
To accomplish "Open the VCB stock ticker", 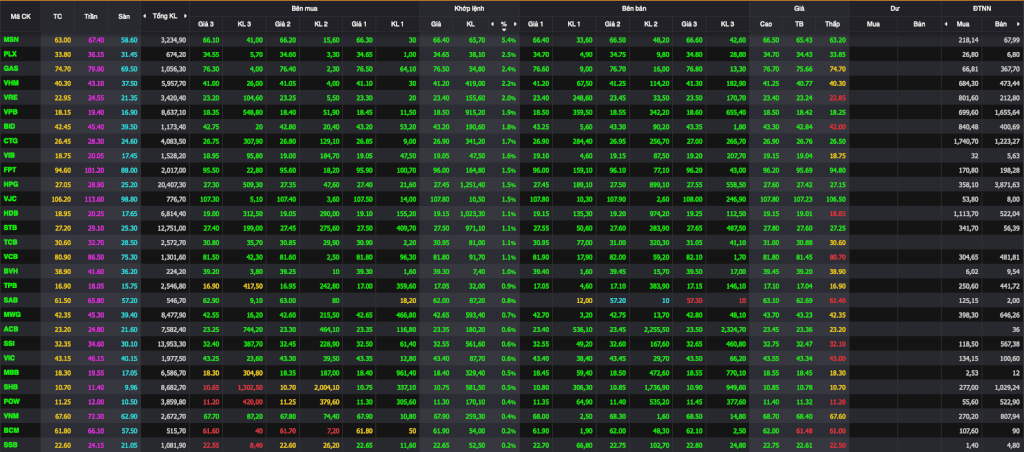I will pos(10,255).
